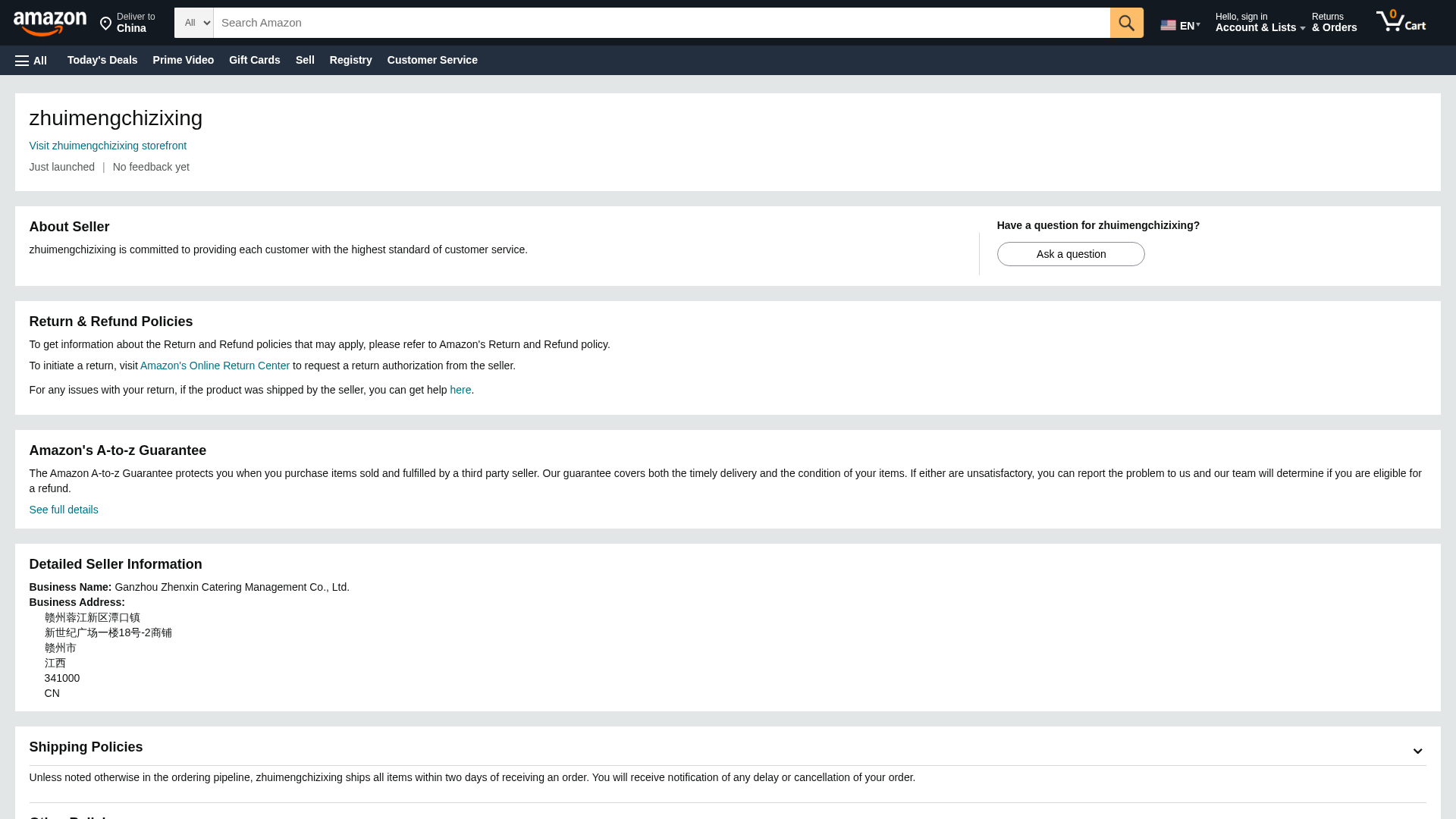Go to Registry
1456x819 pixels.
pos(350,60)
